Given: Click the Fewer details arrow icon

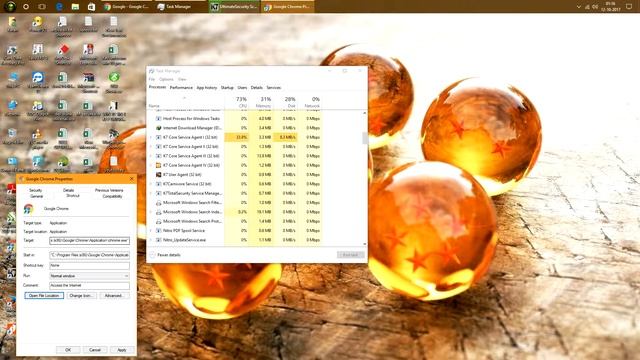Looking at the screenshot, I should click(x=152, y=255).
